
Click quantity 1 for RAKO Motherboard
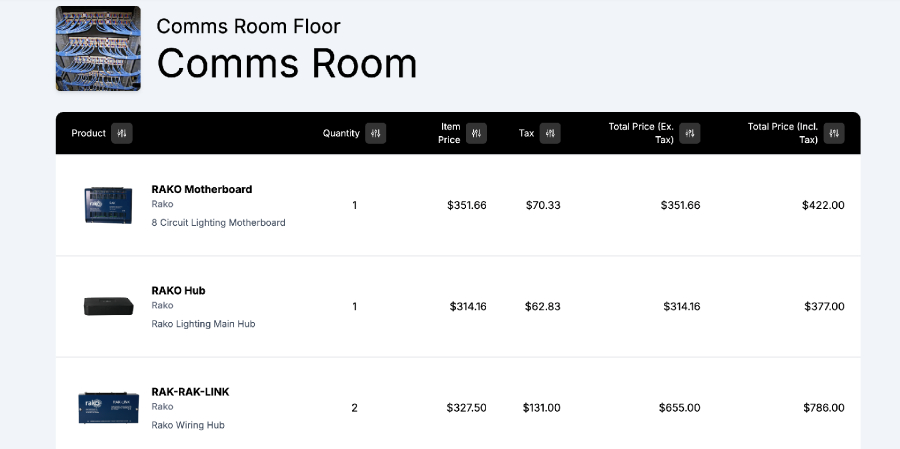(x=355, y=205)
